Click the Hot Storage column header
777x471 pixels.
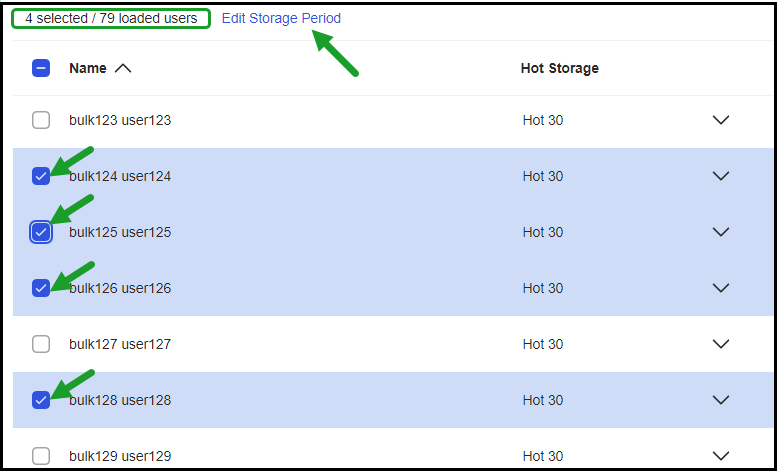tap(559, 68)
